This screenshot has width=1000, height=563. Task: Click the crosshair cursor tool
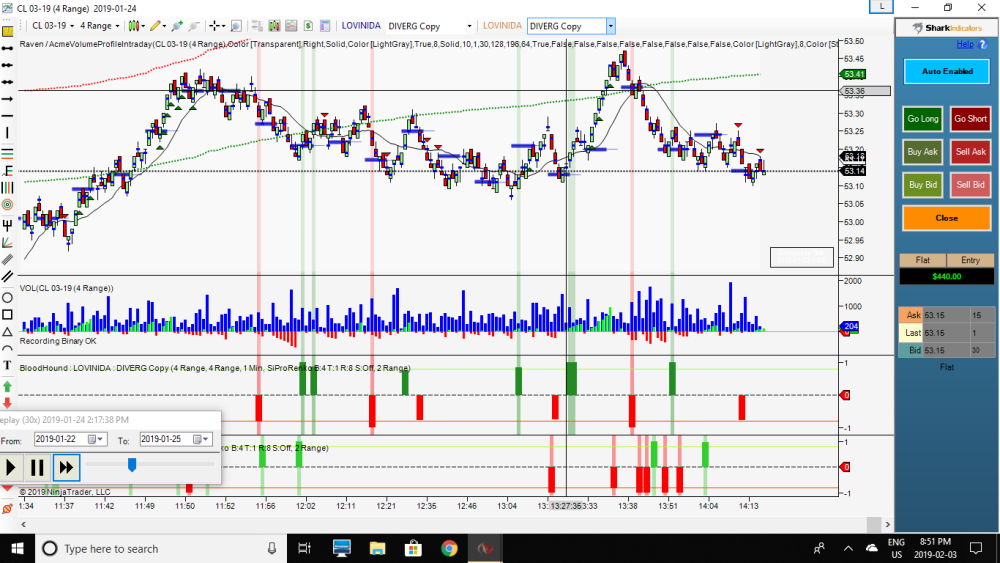coord(215,26)
